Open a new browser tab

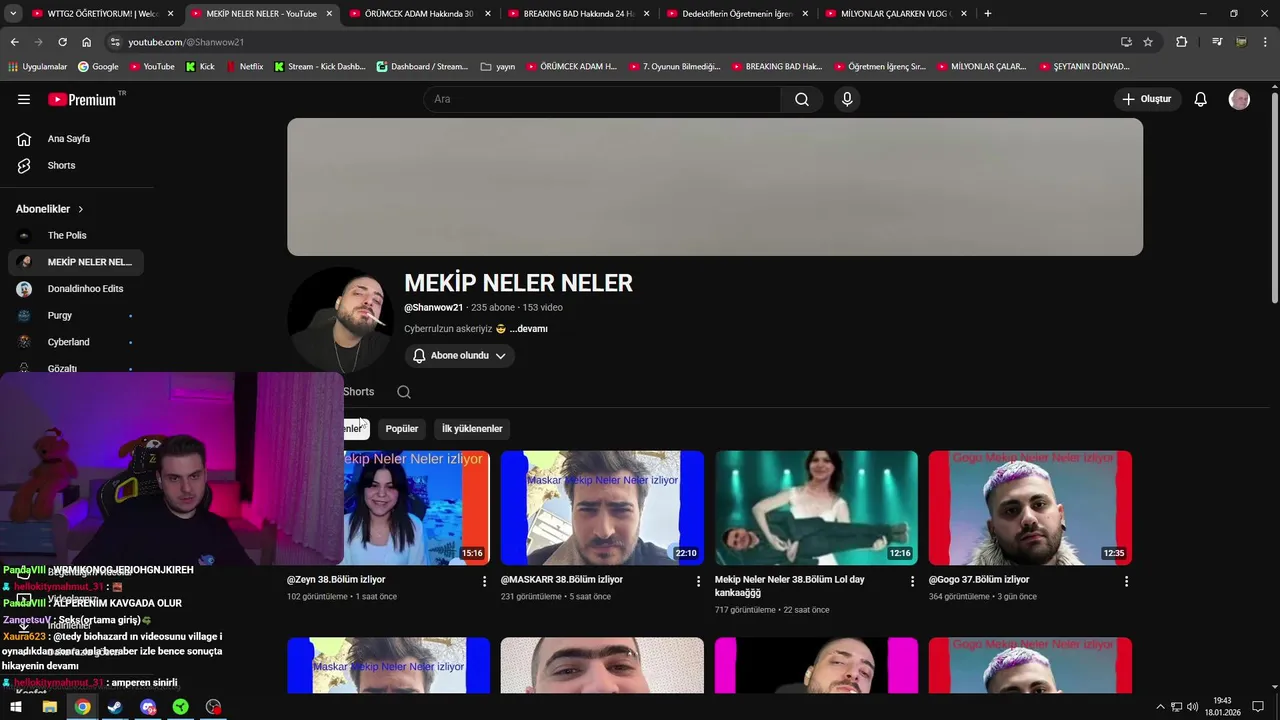coord(987,14)
